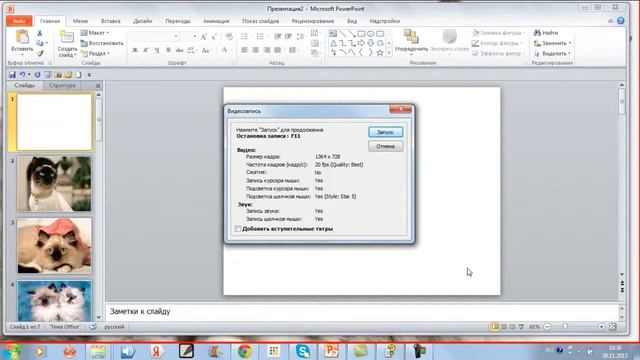The width and height of the screenshot is (640, 360).
Task: Switch to normal view in status bar
Action: [495, 327]
